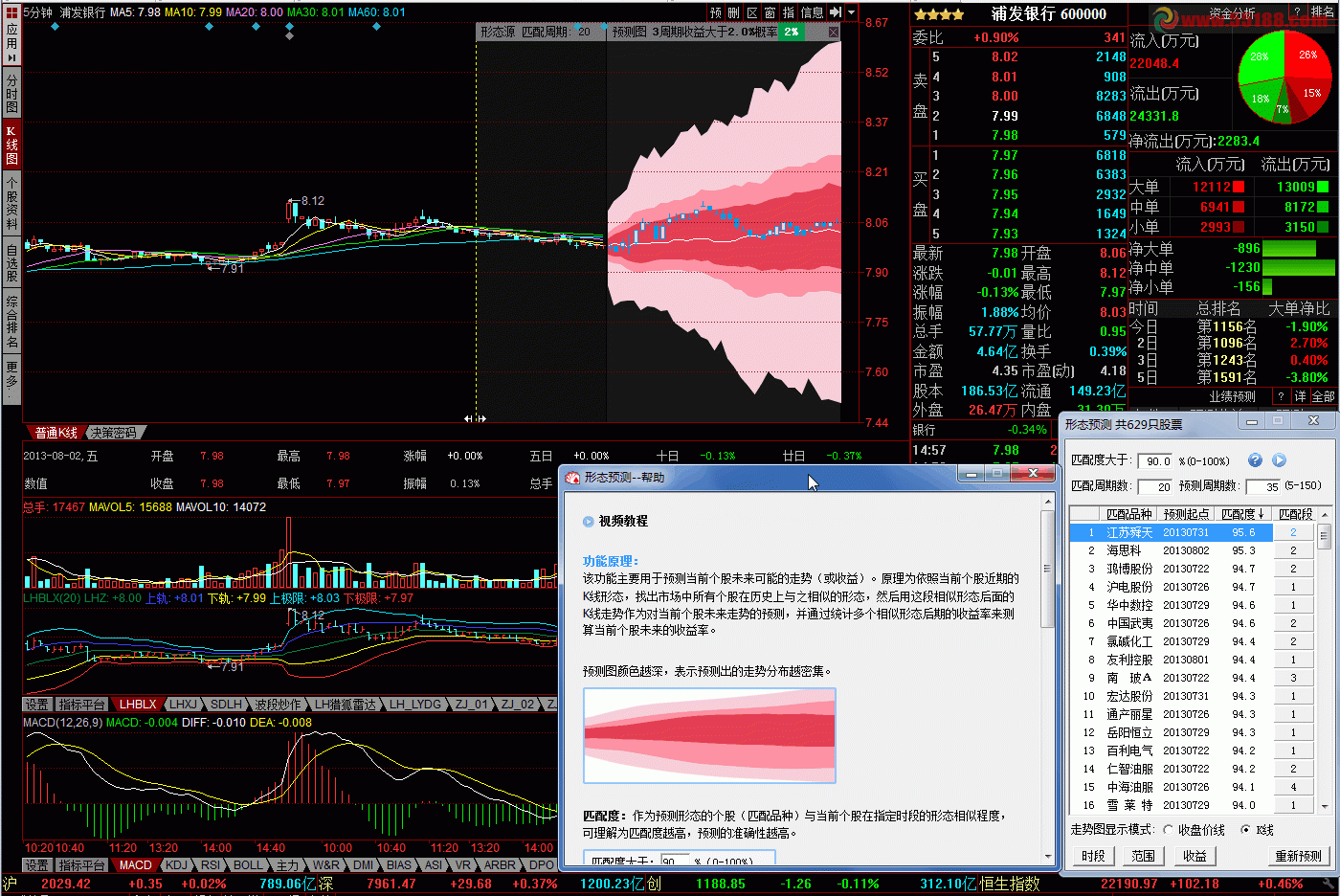Edit the 匹配度大于 value field
The image size is (1340, 896).
click(x=1156, y=461)
